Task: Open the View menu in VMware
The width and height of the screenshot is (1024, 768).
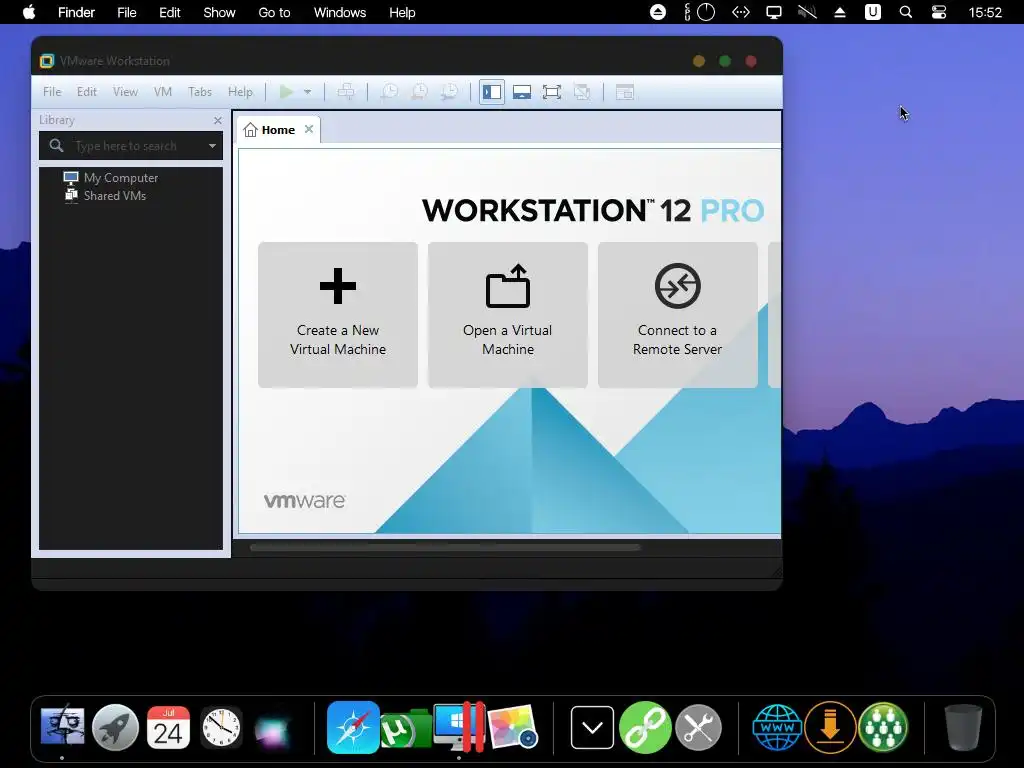Action: (x=125, y=92)
